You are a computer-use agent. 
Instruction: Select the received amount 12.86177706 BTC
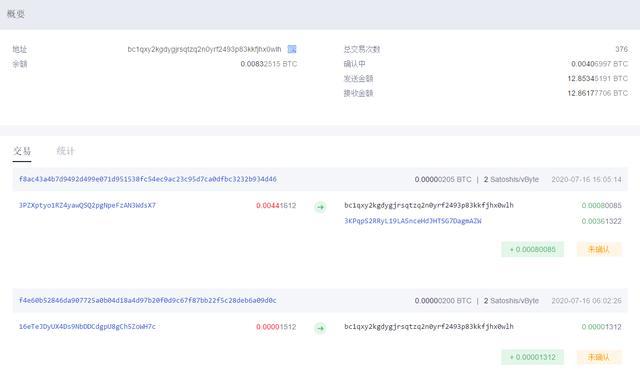point(598,93)
